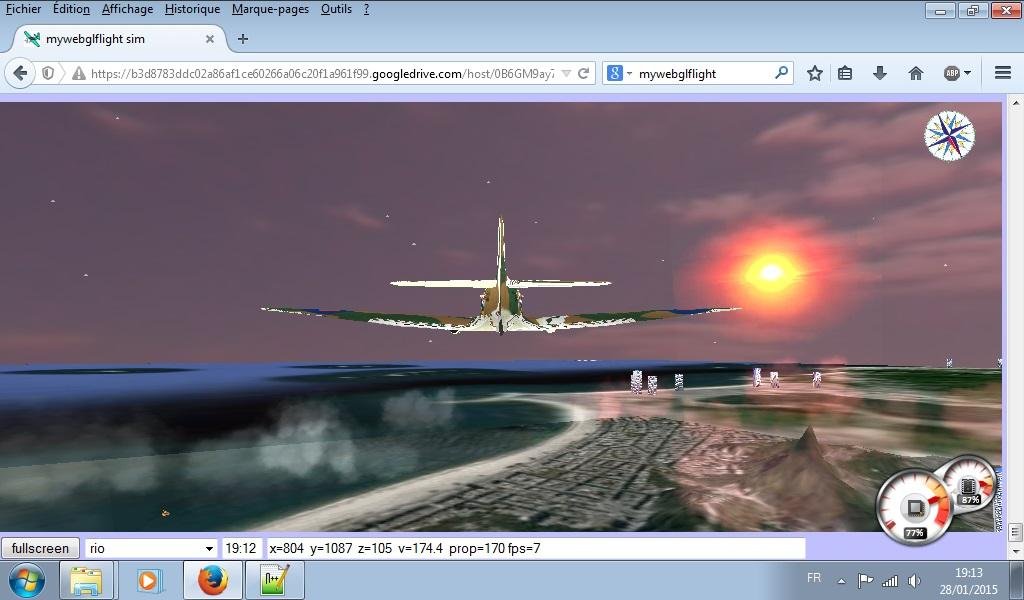
Task: Open the ? help menu
Action: pyautogui.click(x=366, y=9)
